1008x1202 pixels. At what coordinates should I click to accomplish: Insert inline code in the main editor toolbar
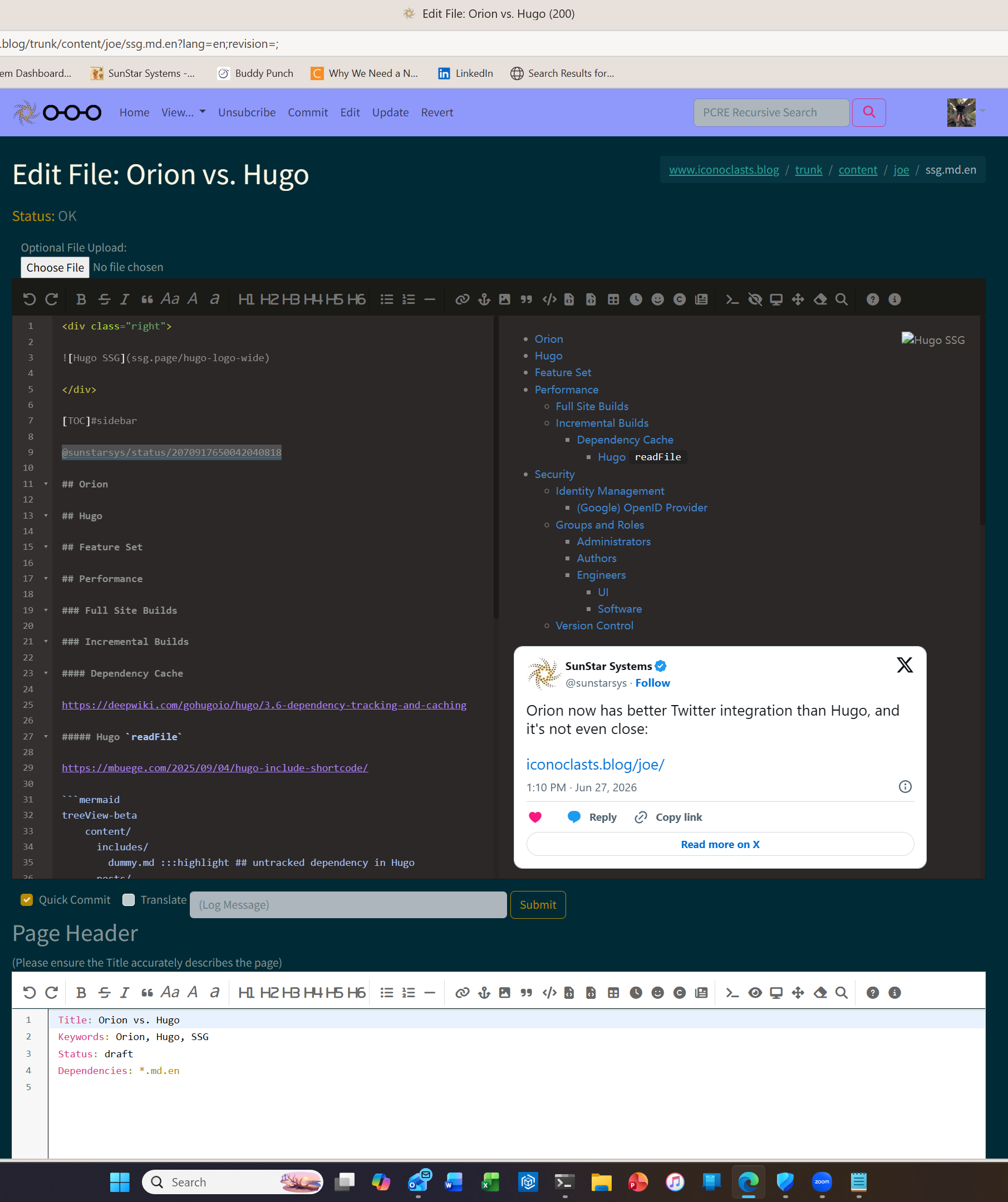pos(549,299)
